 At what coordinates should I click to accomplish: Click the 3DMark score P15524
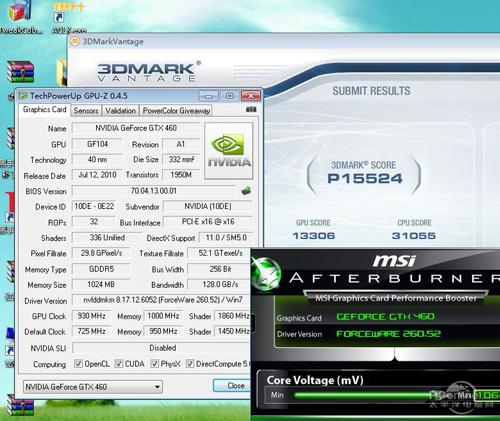point(365,179)
